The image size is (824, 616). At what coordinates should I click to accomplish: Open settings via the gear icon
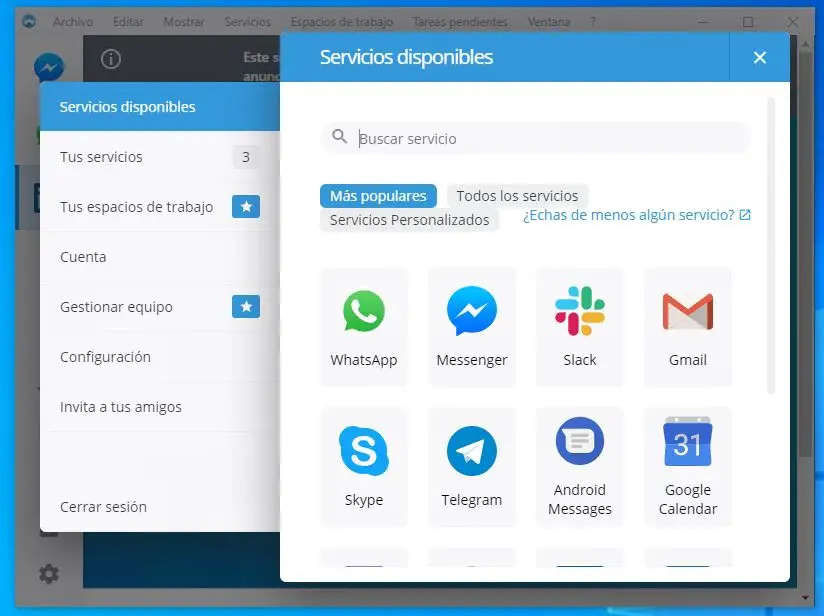click(49, 574)
